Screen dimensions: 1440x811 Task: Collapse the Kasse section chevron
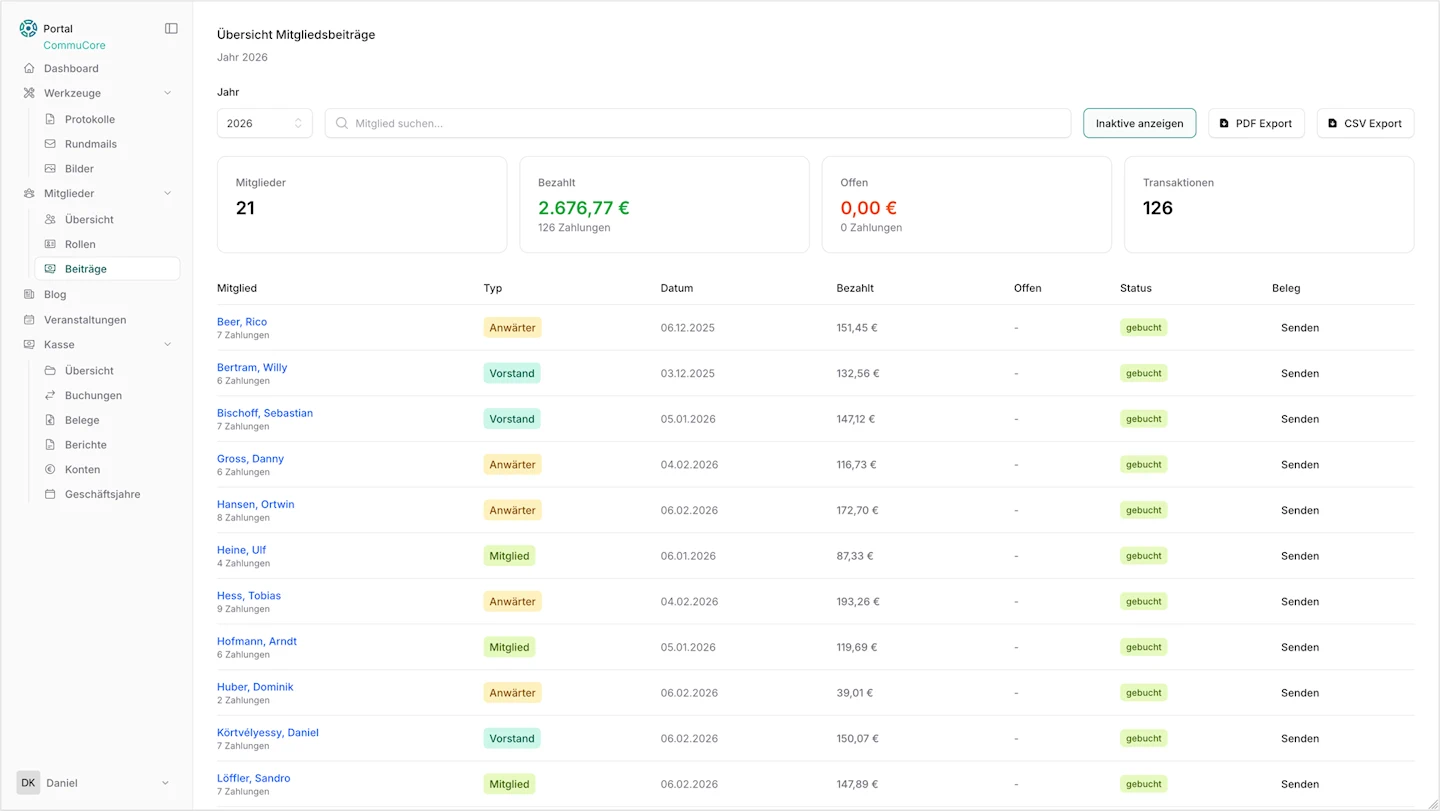click(x=167, y=345)
